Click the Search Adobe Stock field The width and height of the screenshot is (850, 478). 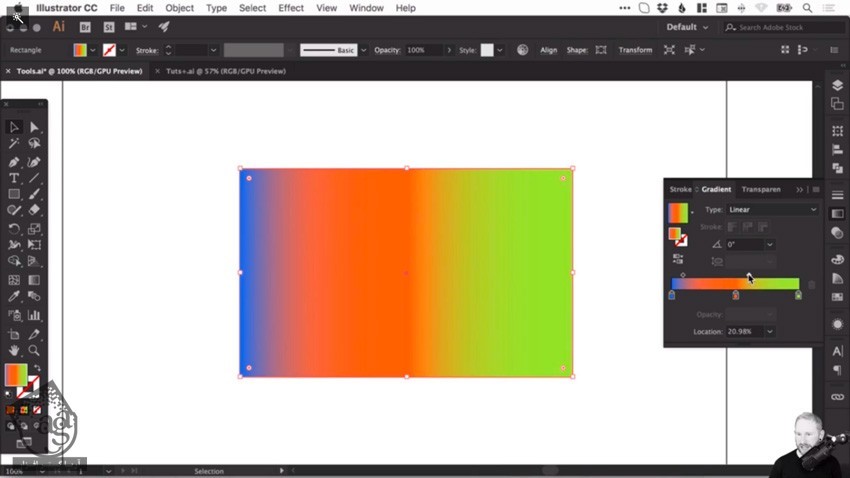tap(785, 27)
